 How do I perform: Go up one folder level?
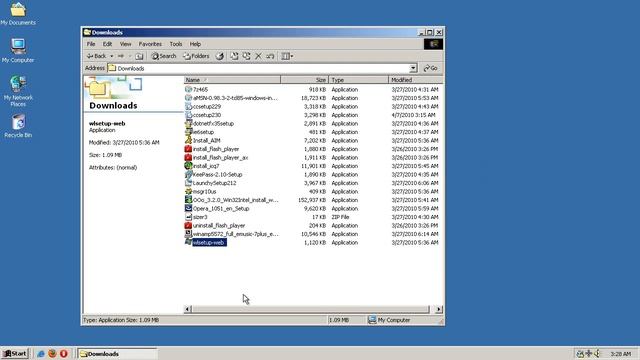coord(139,56)
